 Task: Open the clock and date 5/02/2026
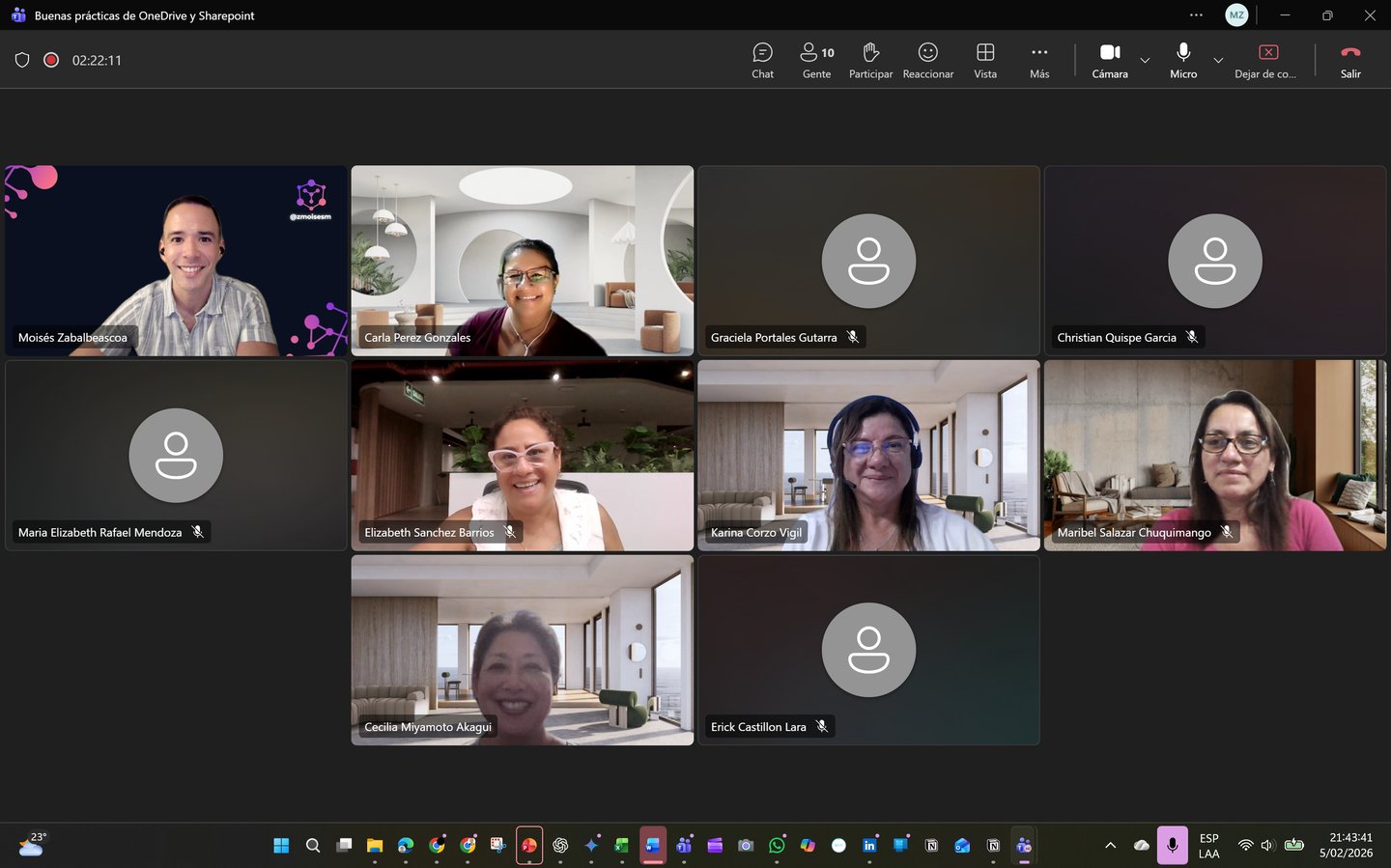1347,846
